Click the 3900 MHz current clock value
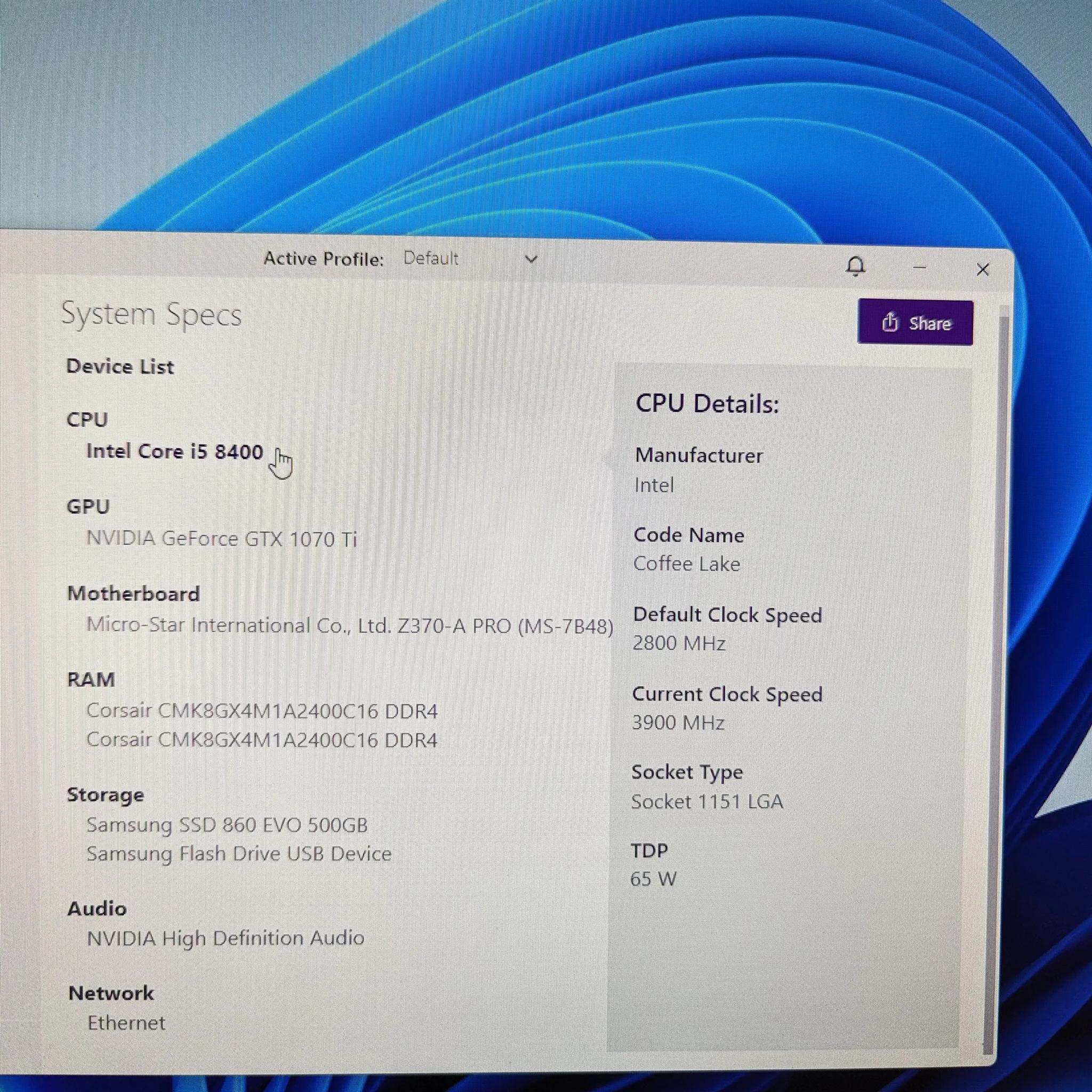 coord(678,722)
